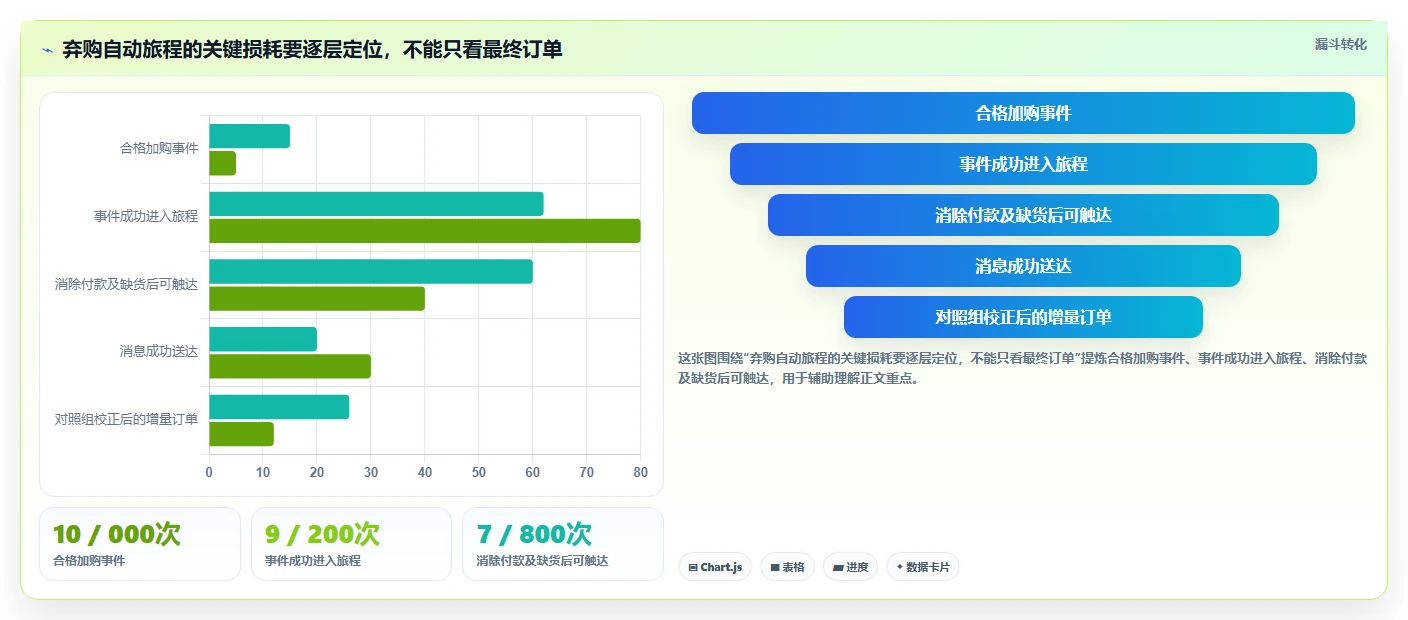1408x620 pixels.
Task: Select the 事件成功进入旅程 funnel step
Action: [1023, 164]
